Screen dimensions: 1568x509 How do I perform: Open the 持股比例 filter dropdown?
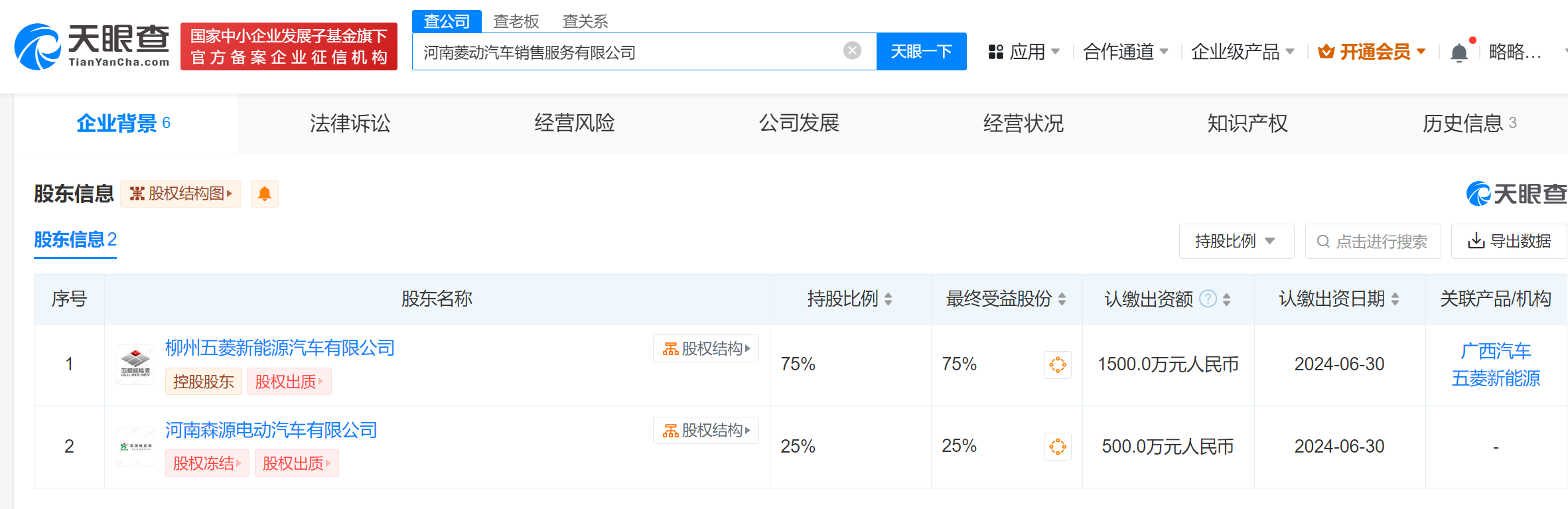pyautogui.click(x=1236, y=241)
